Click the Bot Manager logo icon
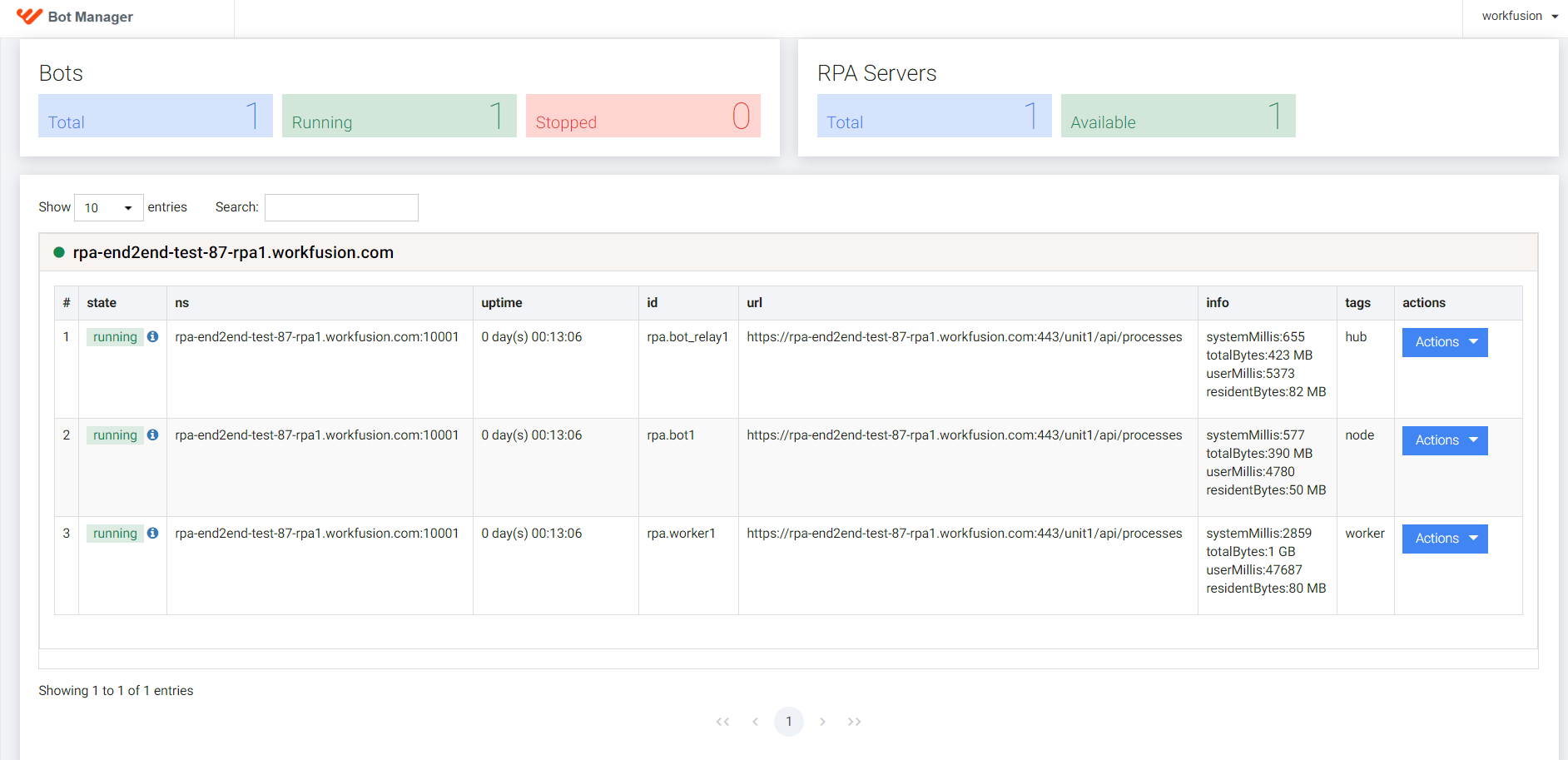Viewport: 1568px width, 760px height. tap(29, 16)
